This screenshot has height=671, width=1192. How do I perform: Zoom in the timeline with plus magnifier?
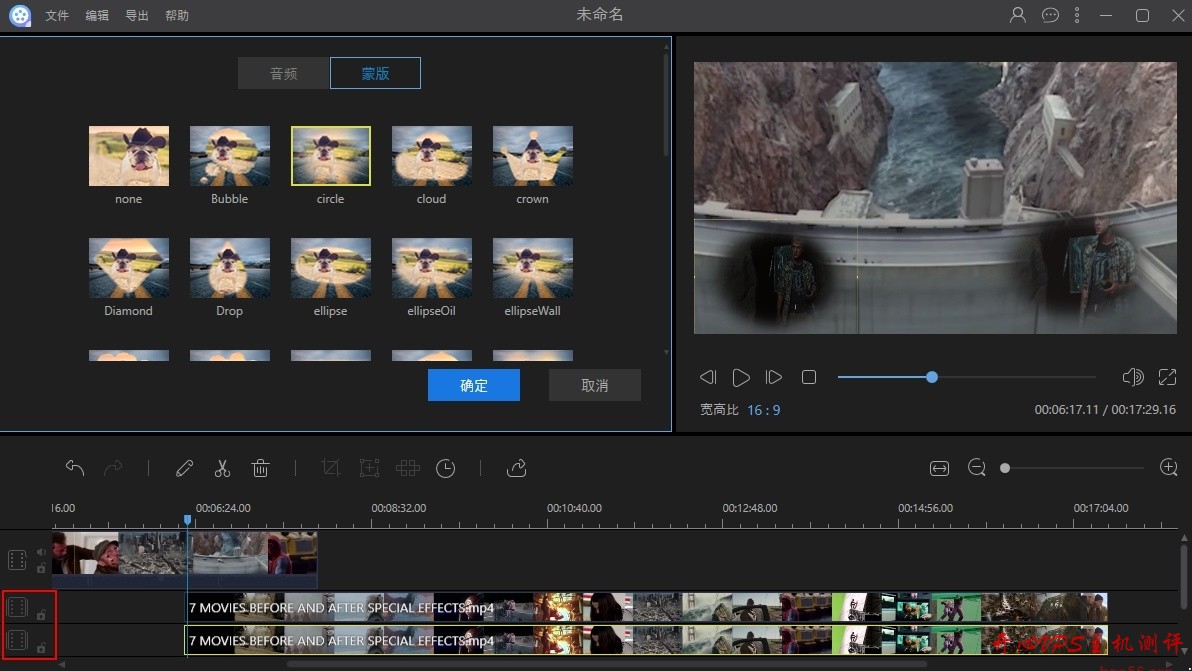coord(1168,468)
